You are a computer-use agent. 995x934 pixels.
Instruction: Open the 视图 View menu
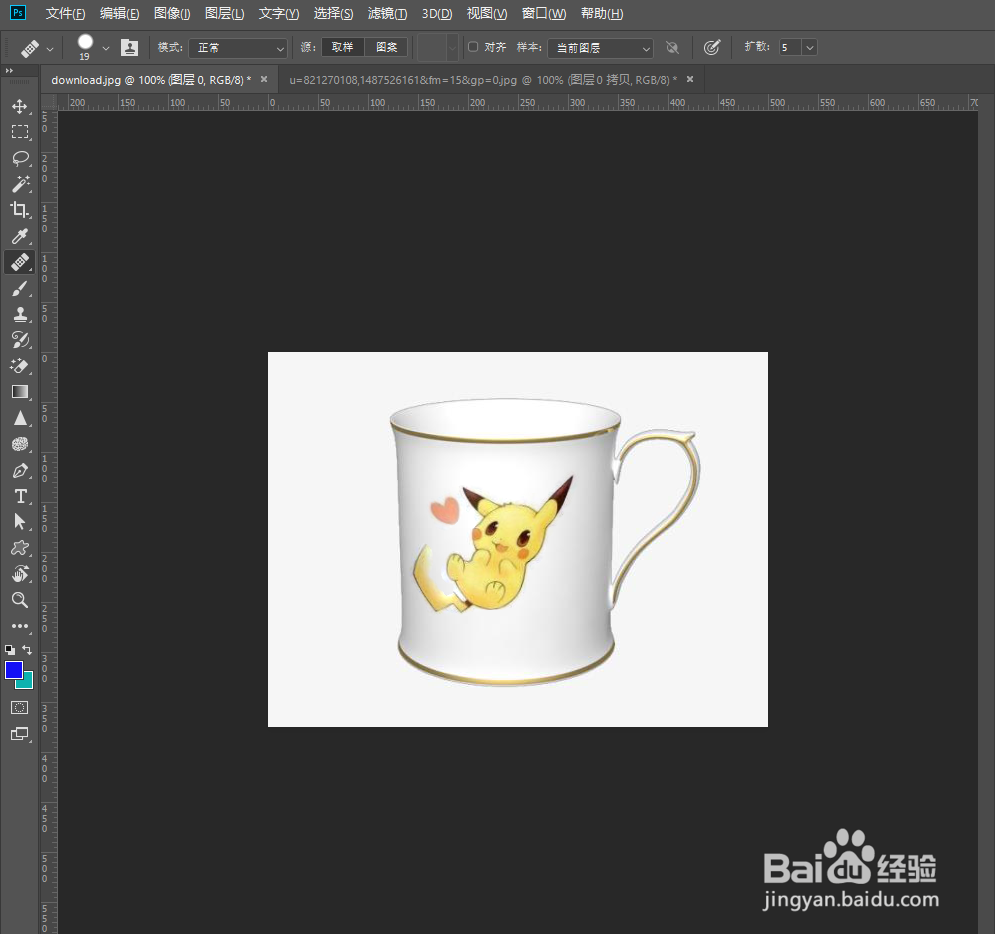point(487,13)
